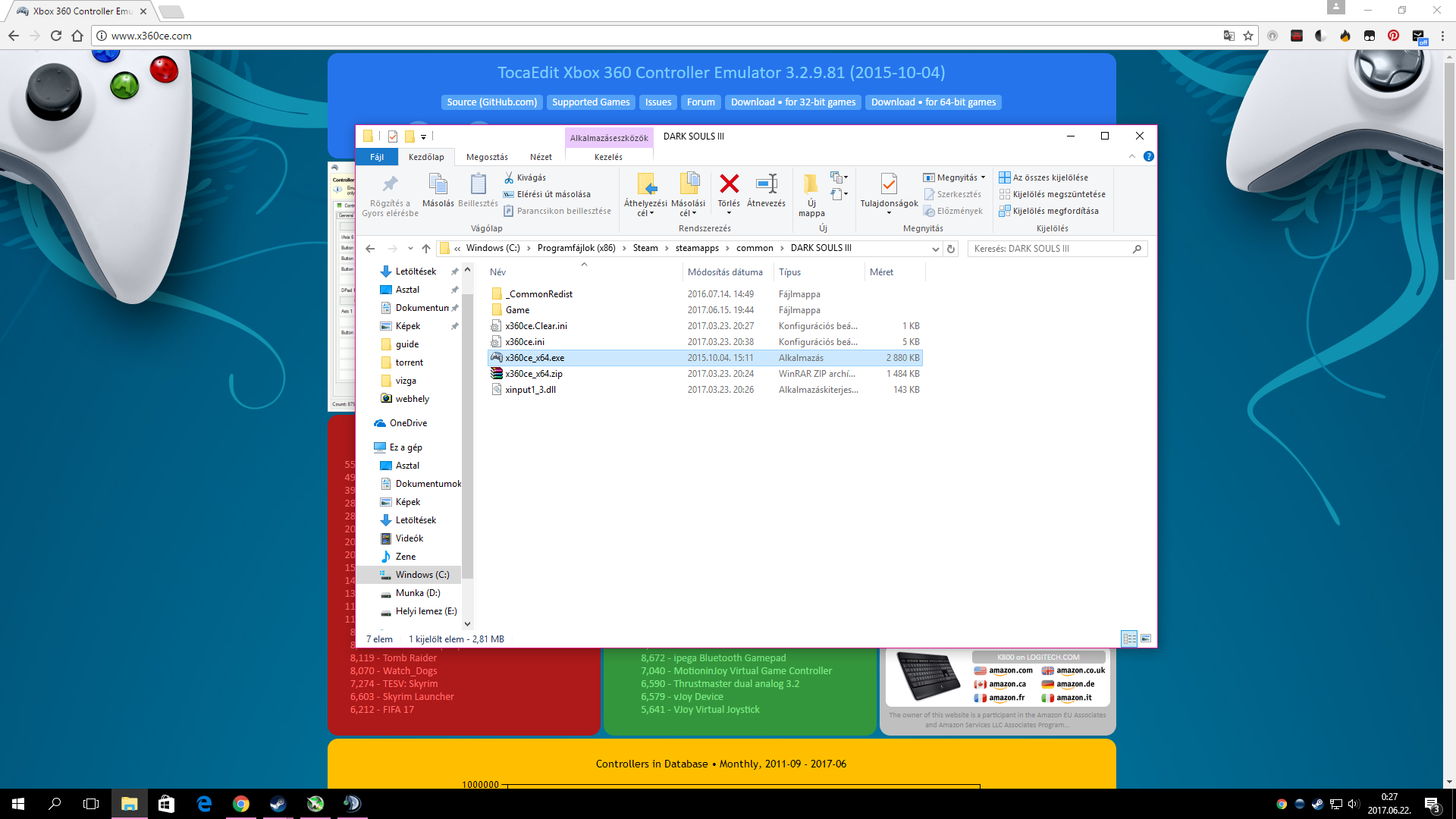Click the Másolás copy icon
Viewport: 1456px width, 819px height.
[438, 184]
